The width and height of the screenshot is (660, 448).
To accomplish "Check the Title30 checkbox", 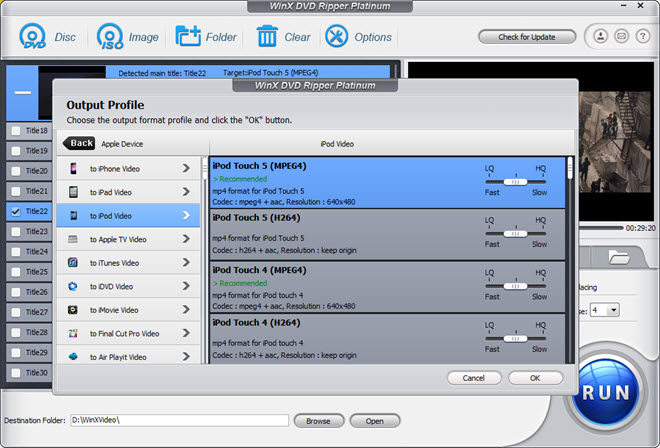I will 16,373.
